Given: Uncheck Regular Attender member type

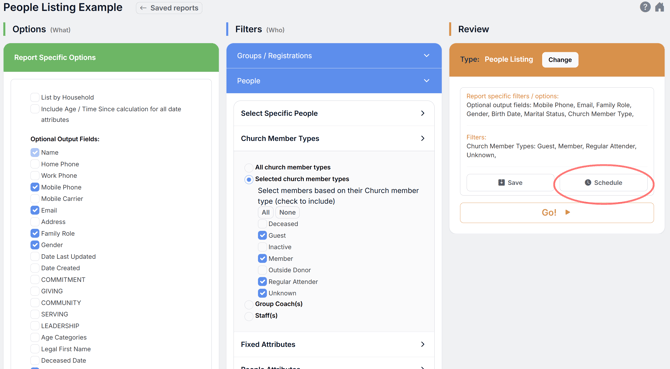Looking at the screenshot, I should pyautogui.click(x=262, y=281).
